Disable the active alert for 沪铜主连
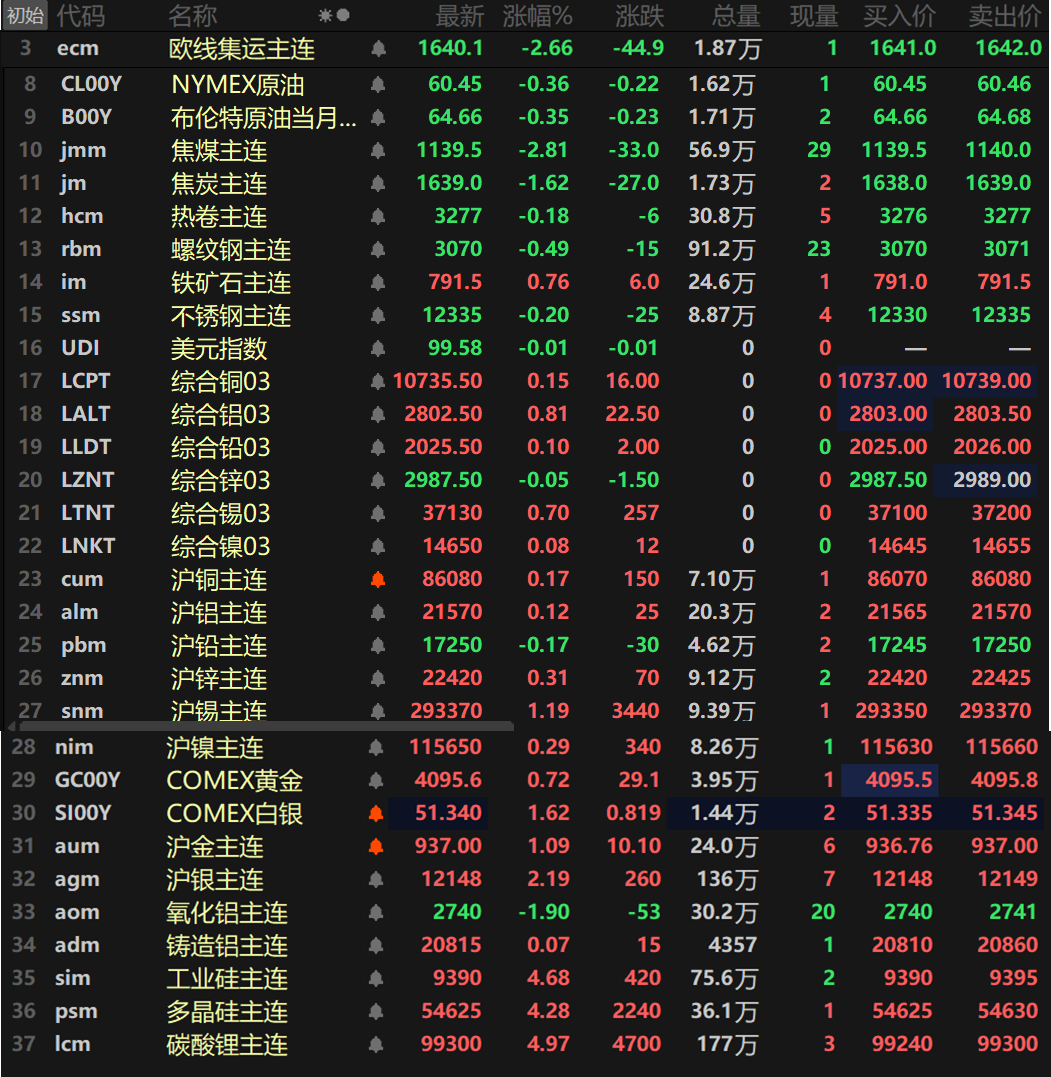The height and width of the screenshot is (1077, 1051). click(376, 579)
